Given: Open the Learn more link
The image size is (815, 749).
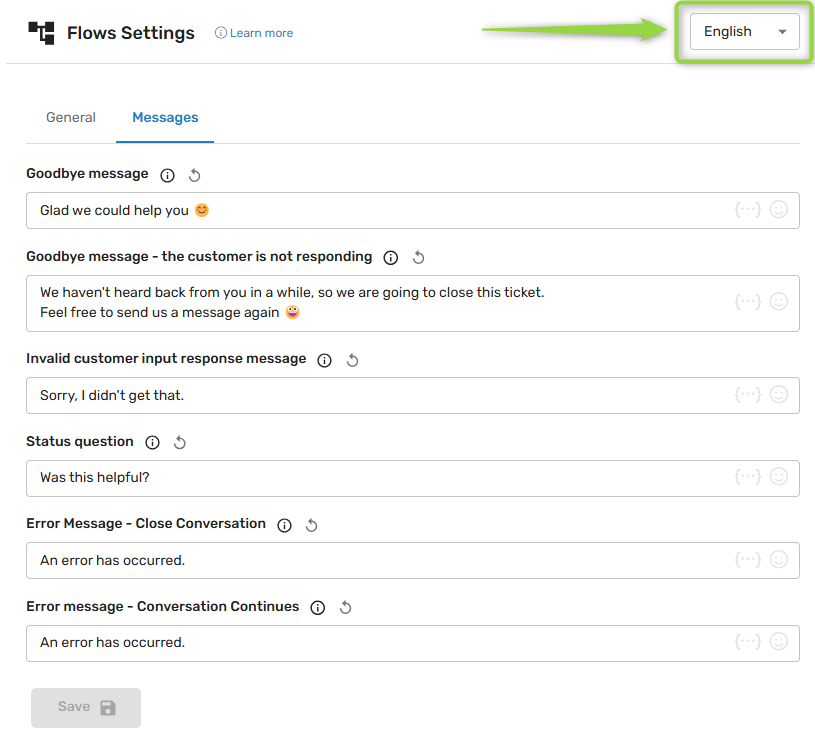Looking at the screenshot, I should click(x=254, y=33).
